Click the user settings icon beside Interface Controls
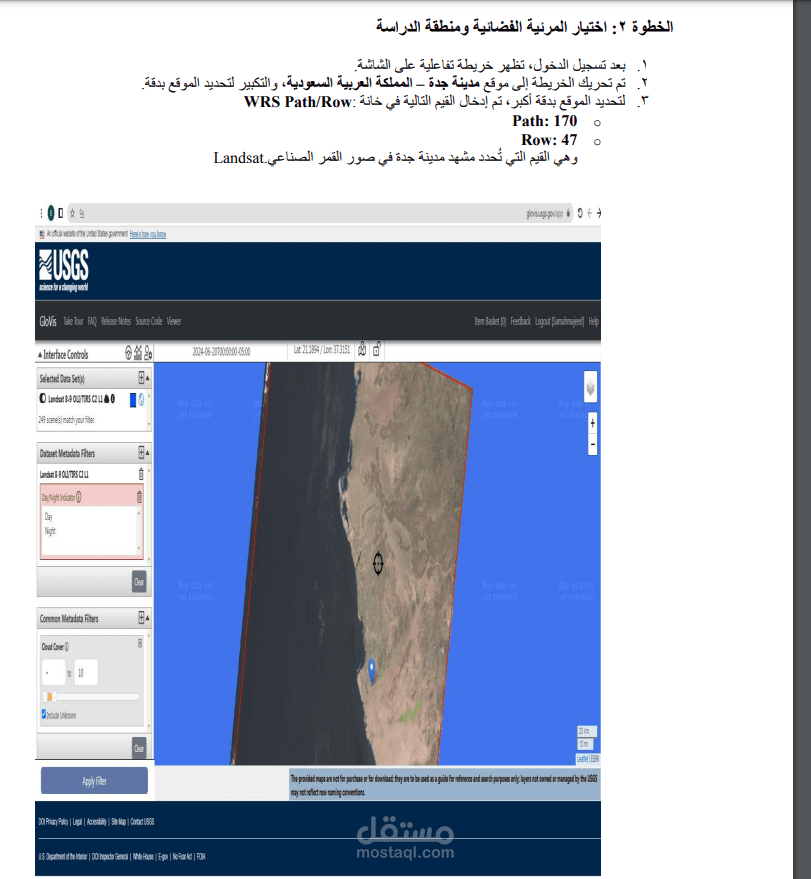The width and height of the screenshot is (811, 879). (x=148, y=353)
